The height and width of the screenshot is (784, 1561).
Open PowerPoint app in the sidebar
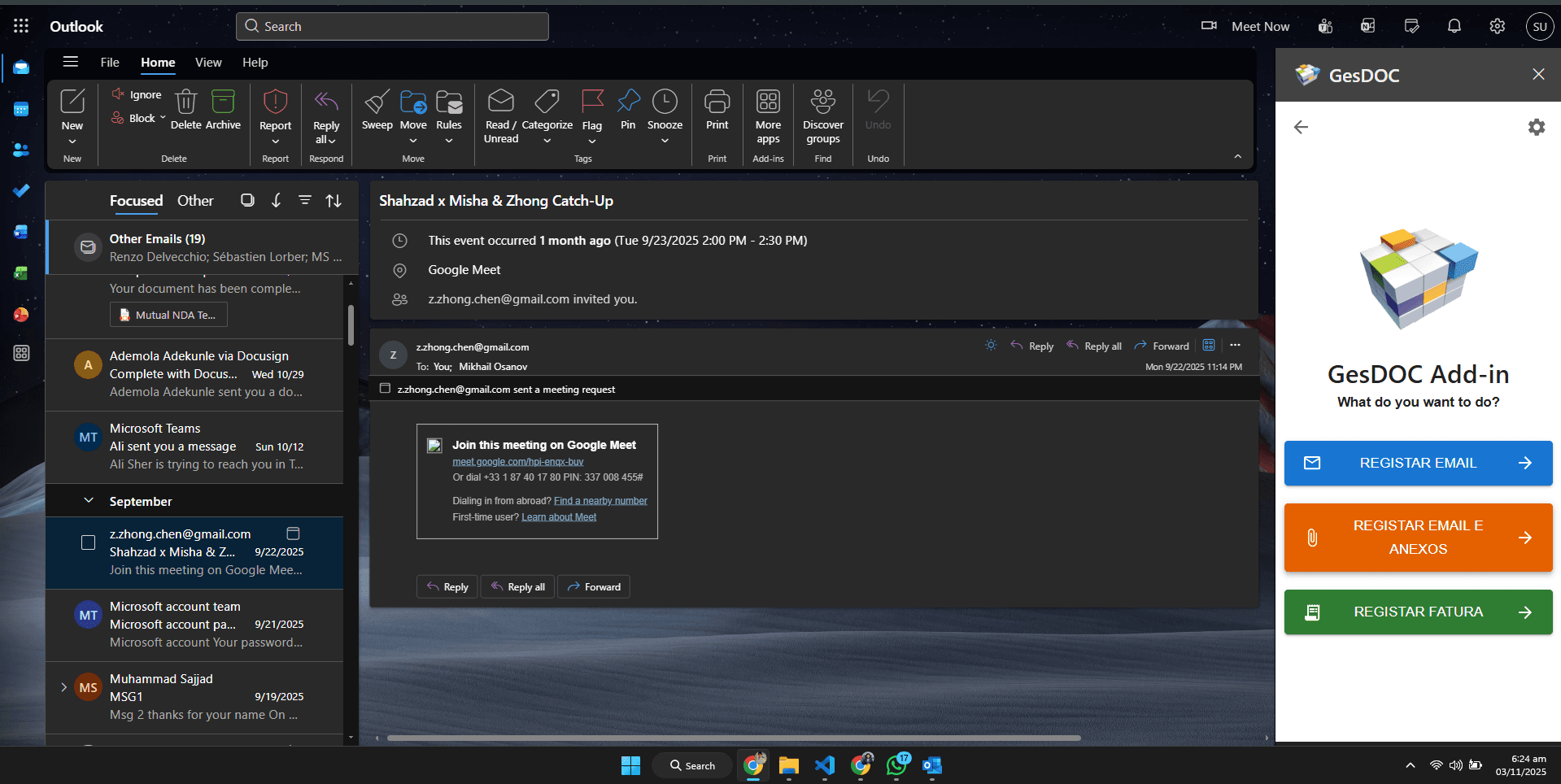click(21, 314)
